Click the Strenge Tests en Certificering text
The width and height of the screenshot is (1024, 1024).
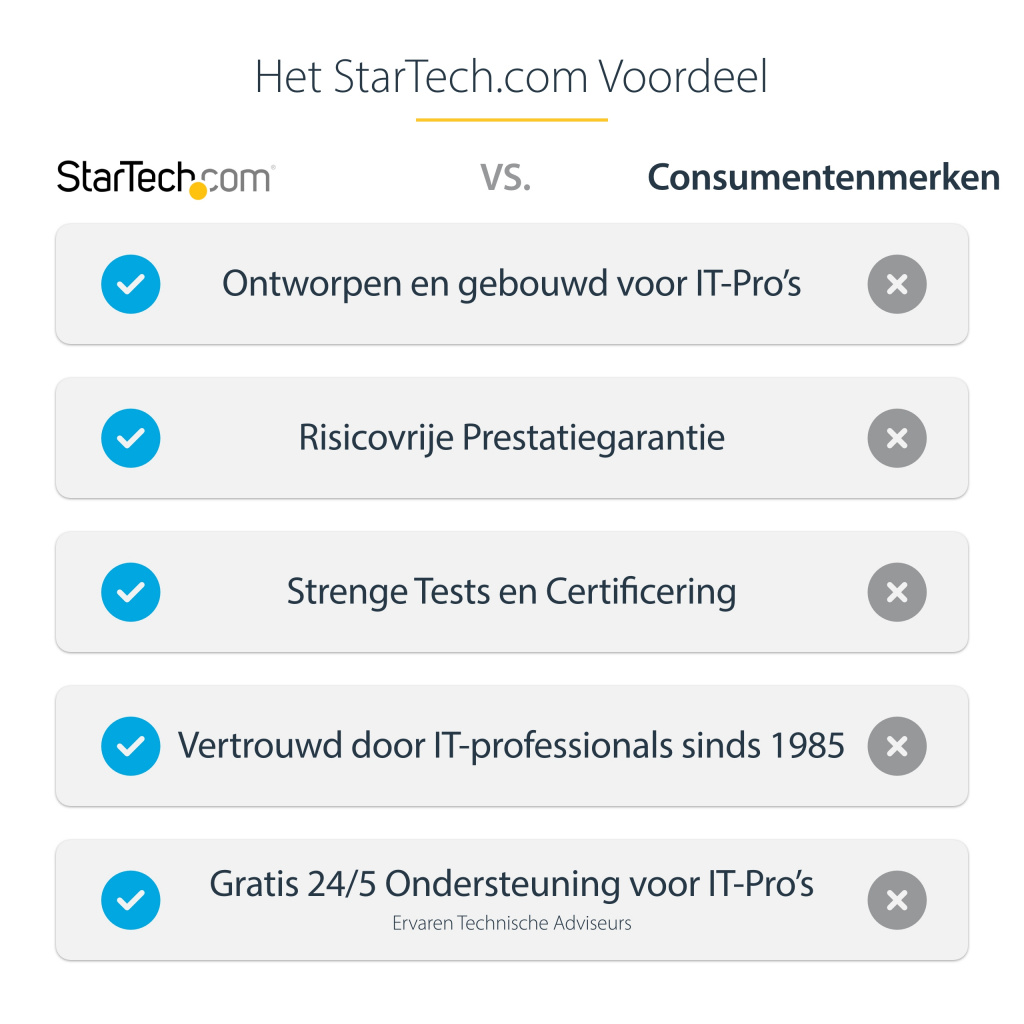click(511, 592)
